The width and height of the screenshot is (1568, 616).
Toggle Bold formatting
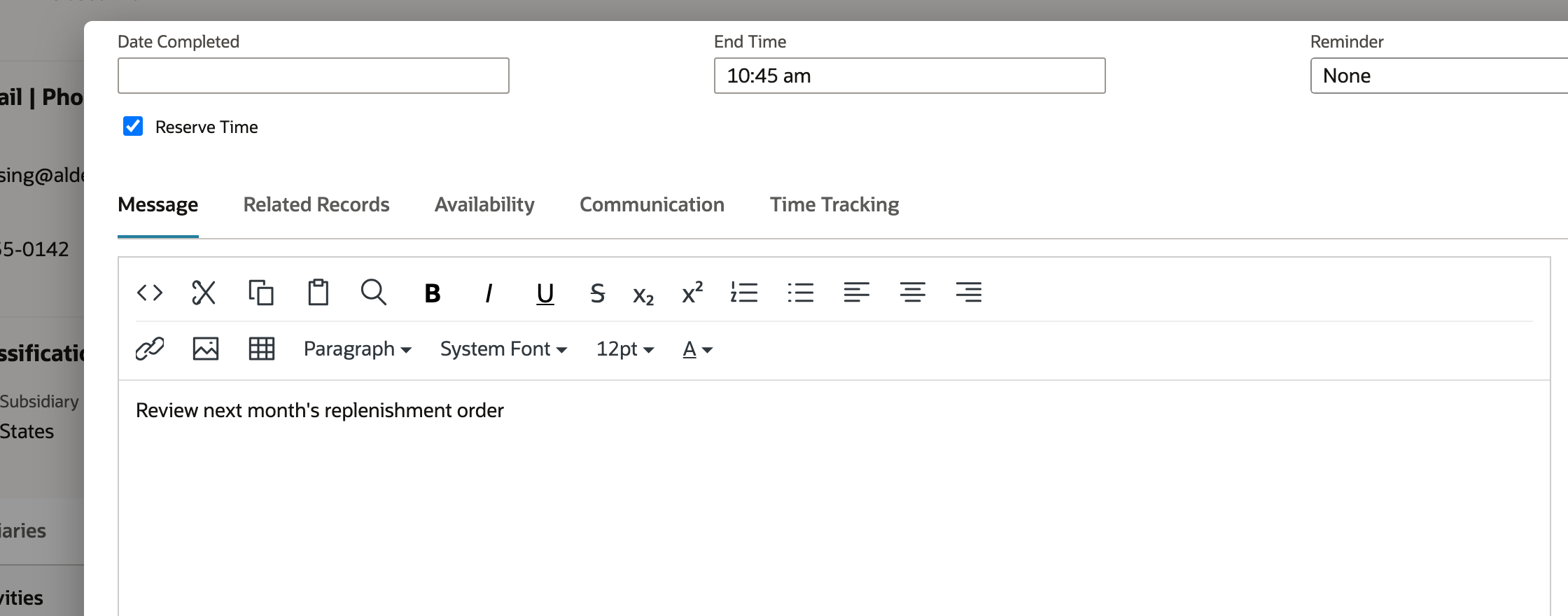(433, 293)
